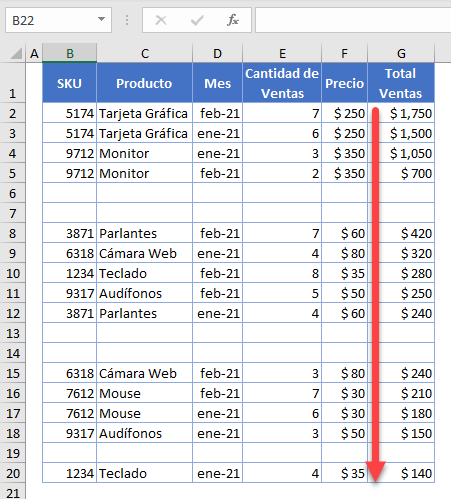Select ene-21 cell in row 12
The width and height of the screenshot is (451, 499).
point(217,313)
